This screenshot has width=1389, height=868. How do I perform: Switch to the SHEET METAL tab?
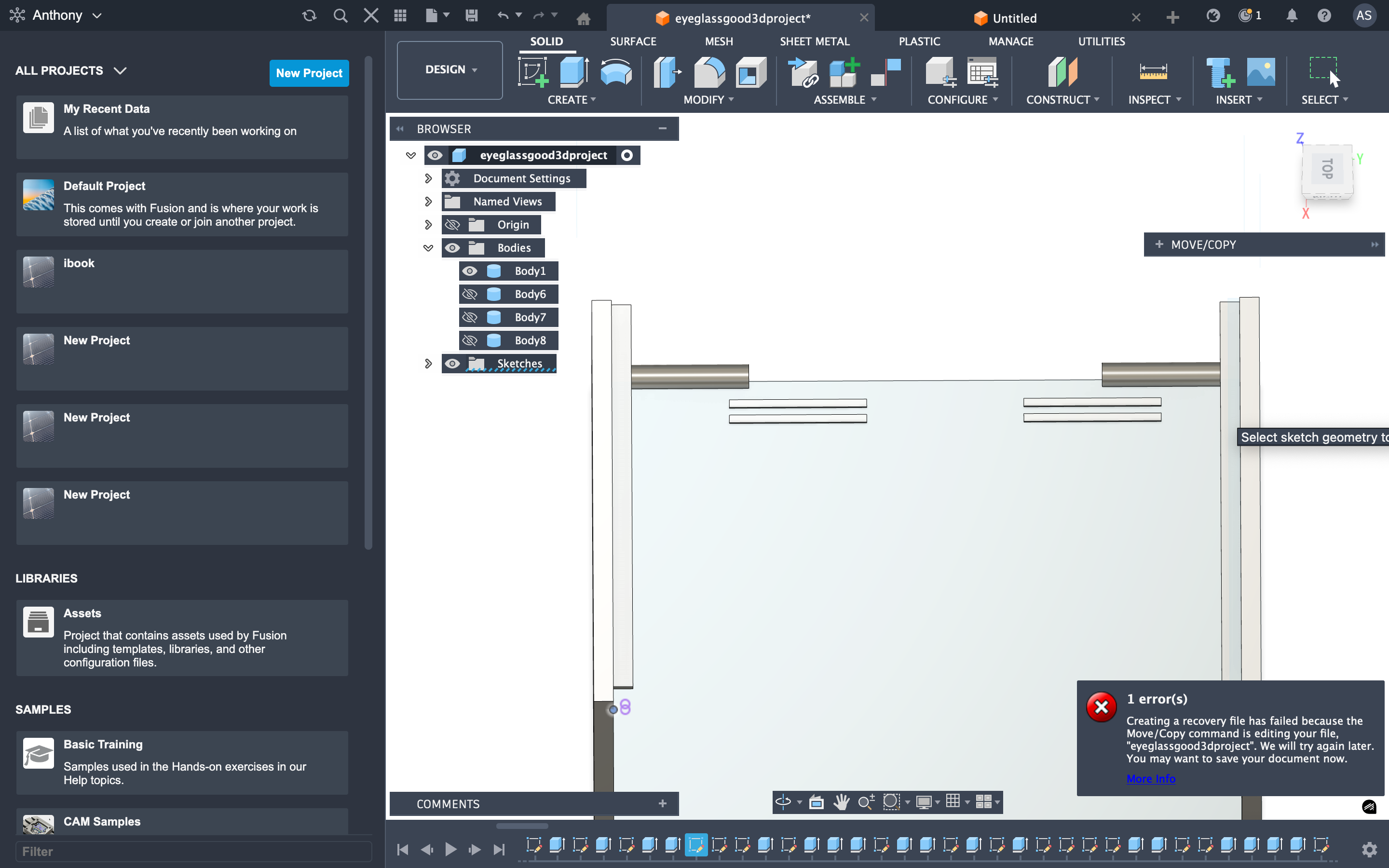[814, 41]
